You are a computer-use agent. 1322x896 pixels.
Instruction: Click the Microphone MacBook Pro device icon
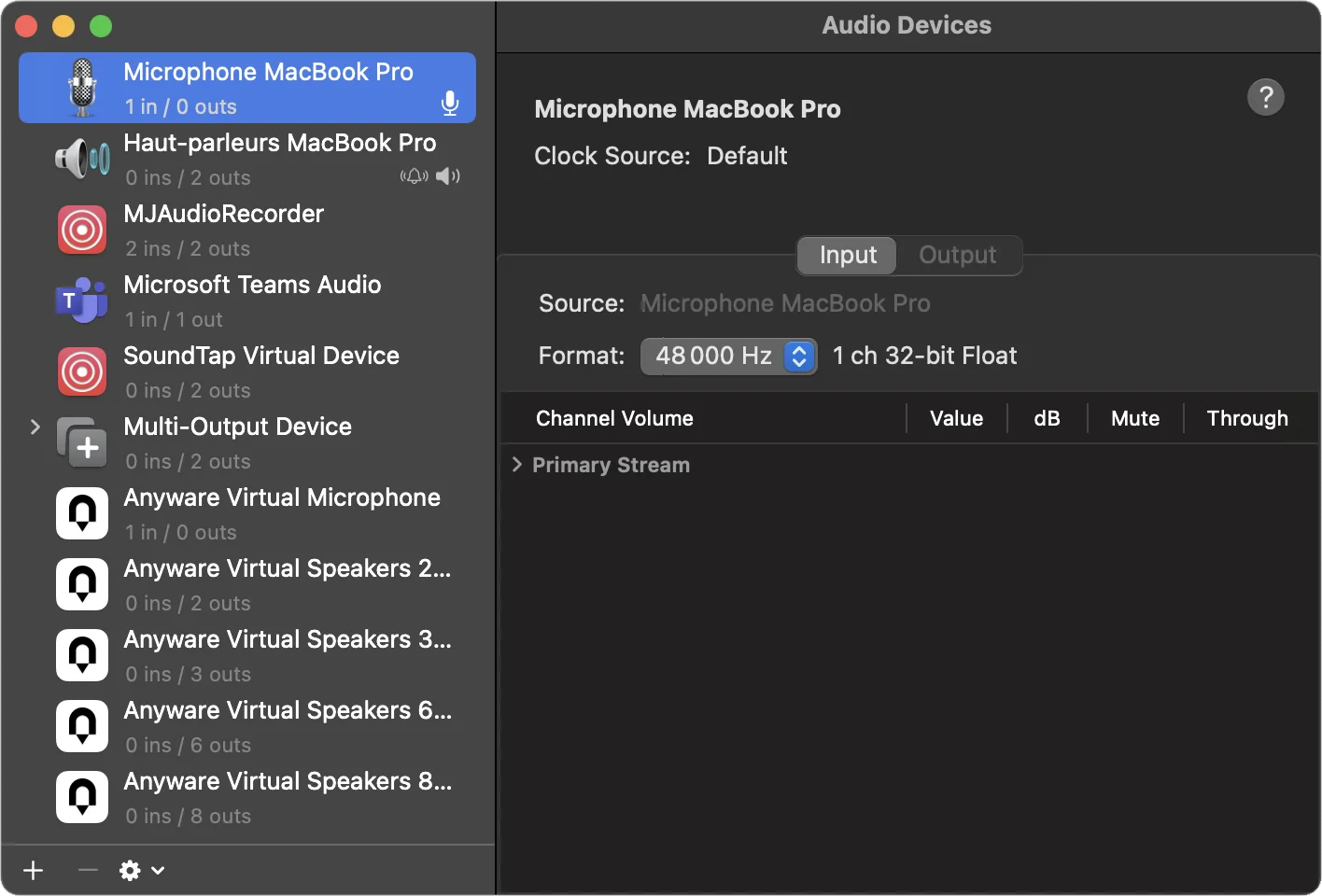(82, 88)
